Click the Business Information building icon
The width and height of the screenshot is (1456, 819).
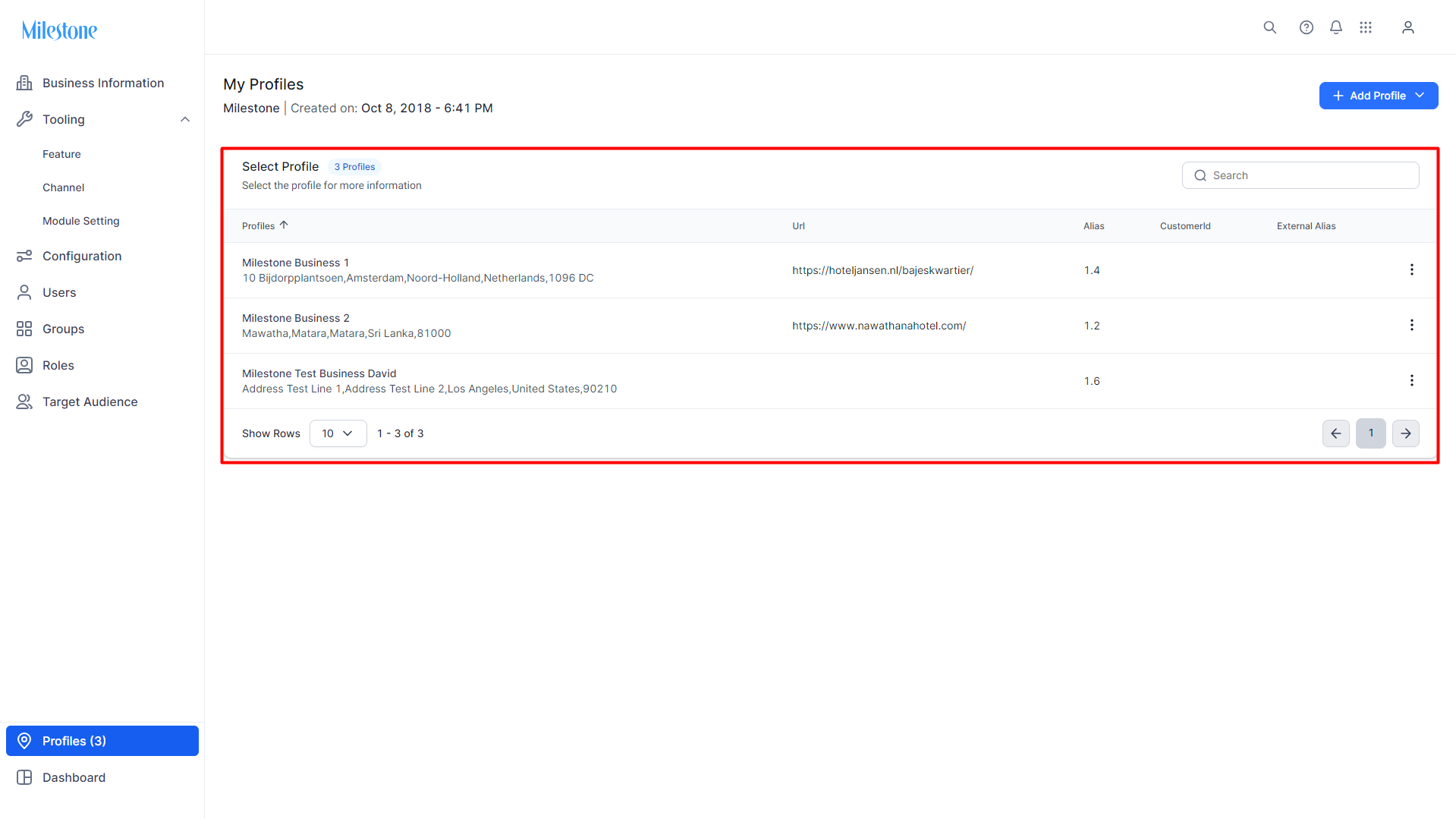(x=24, y=83)
